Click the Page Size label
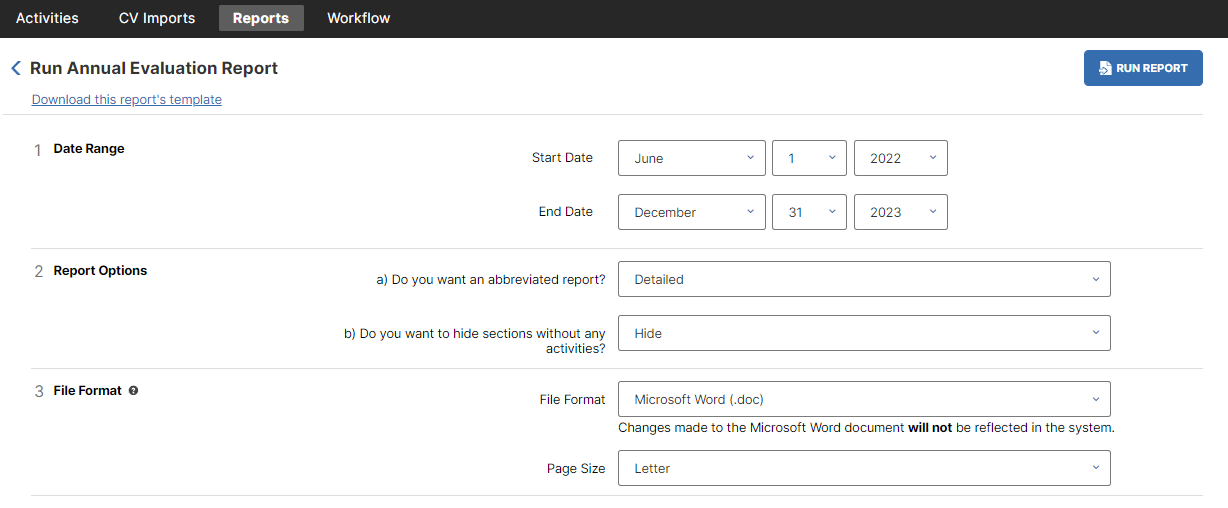This screenshot has height=508, width=1228. (x=576, y=468)
